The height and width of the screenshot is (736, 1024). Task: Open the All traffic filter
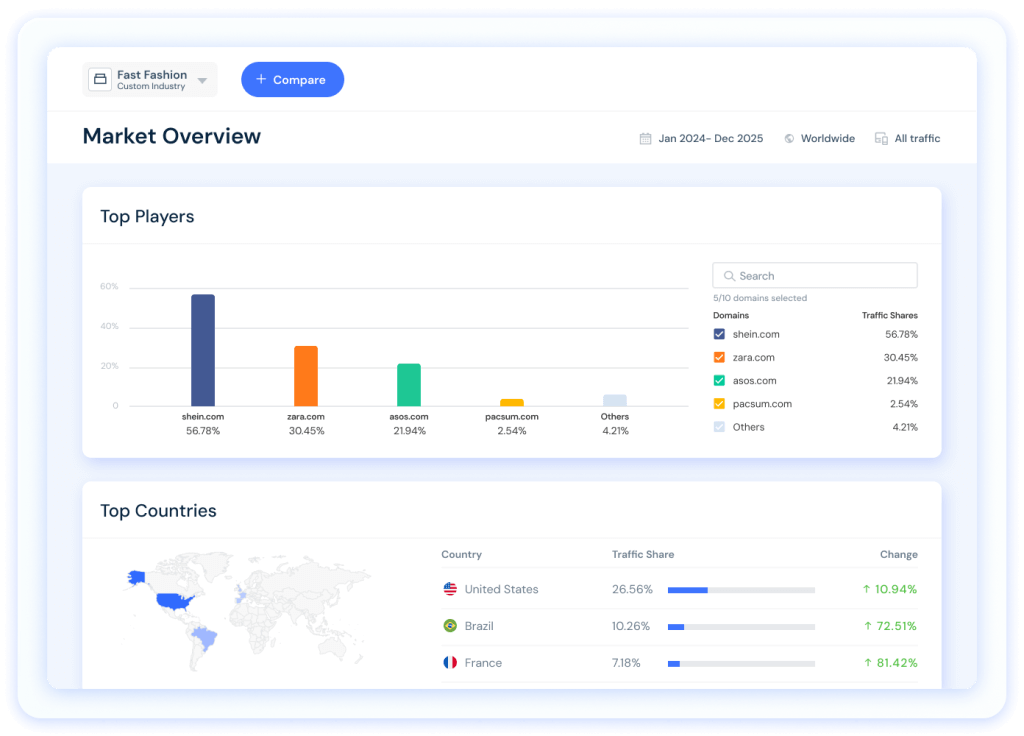tap(917, 138)
